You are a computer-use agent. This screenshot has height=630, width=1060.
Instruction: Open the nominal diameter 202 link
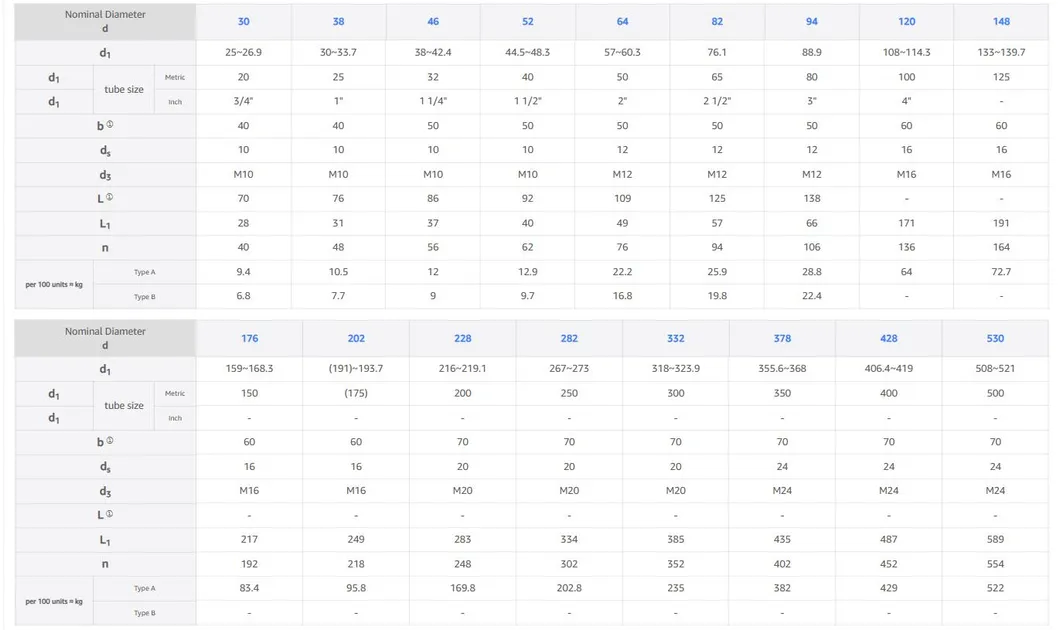(x=356, y=339)
